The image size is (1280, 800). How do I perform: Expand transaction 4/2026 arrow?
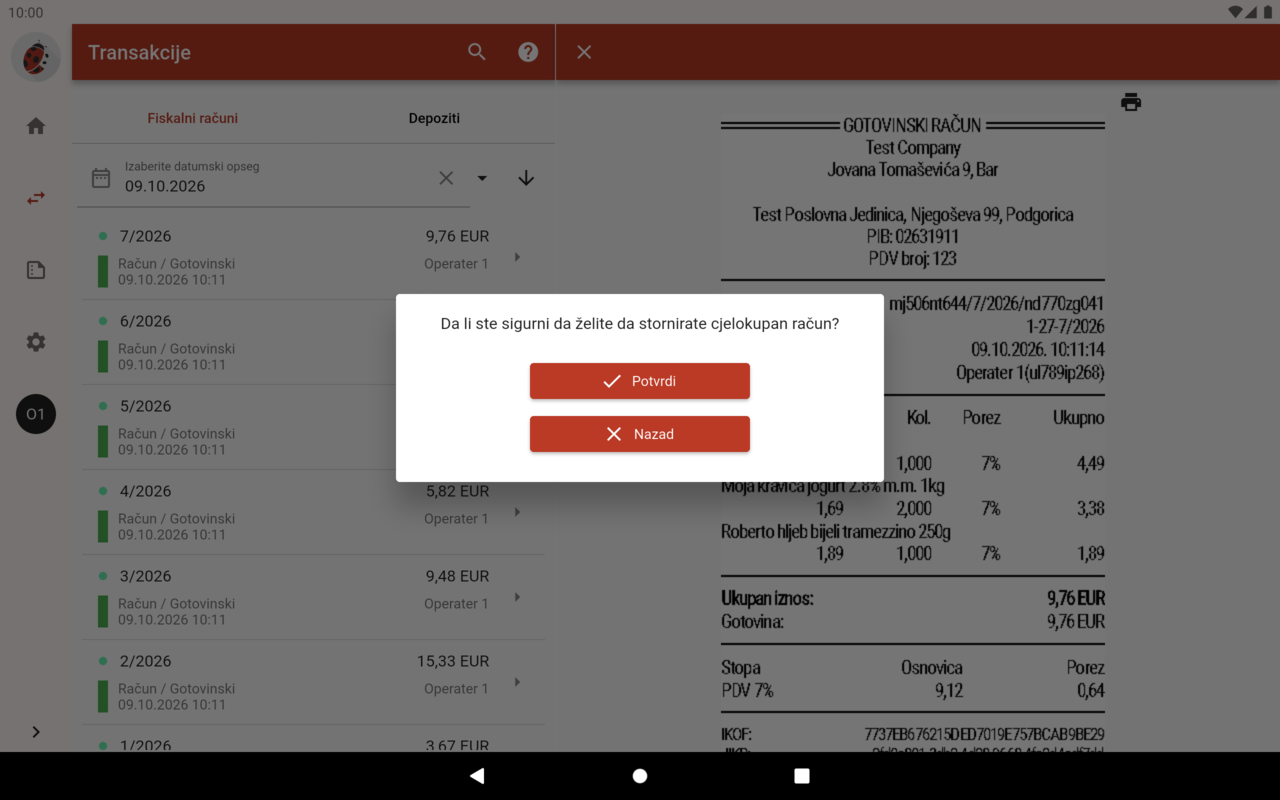[x=517, y=512]
